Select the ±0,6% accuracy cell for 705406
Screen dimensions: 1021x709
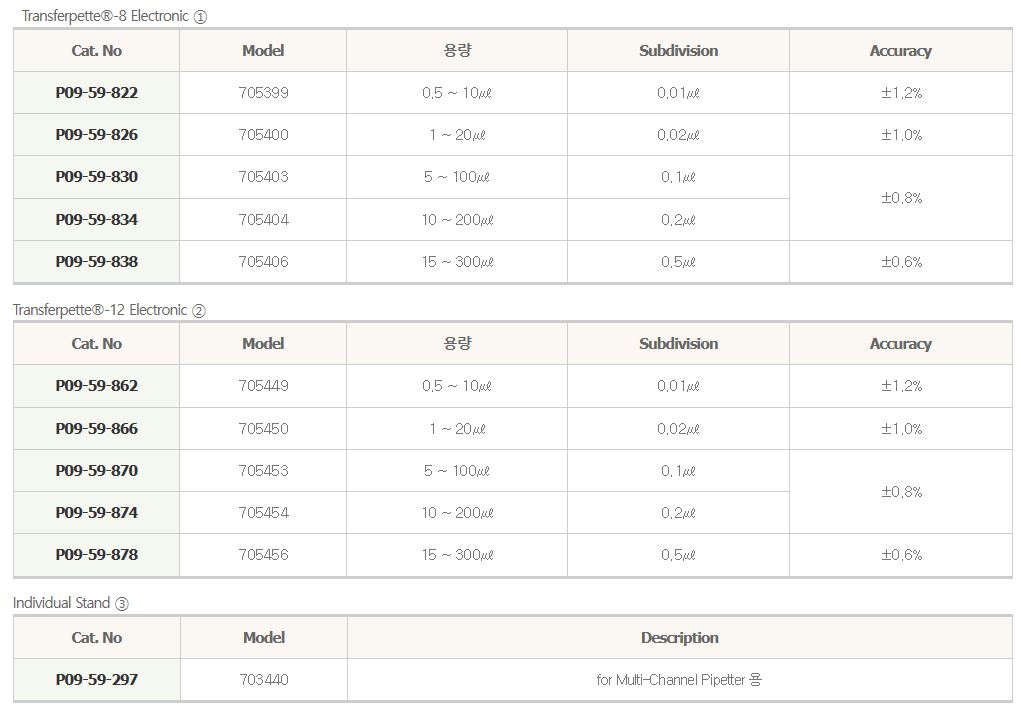pos(901,262)
